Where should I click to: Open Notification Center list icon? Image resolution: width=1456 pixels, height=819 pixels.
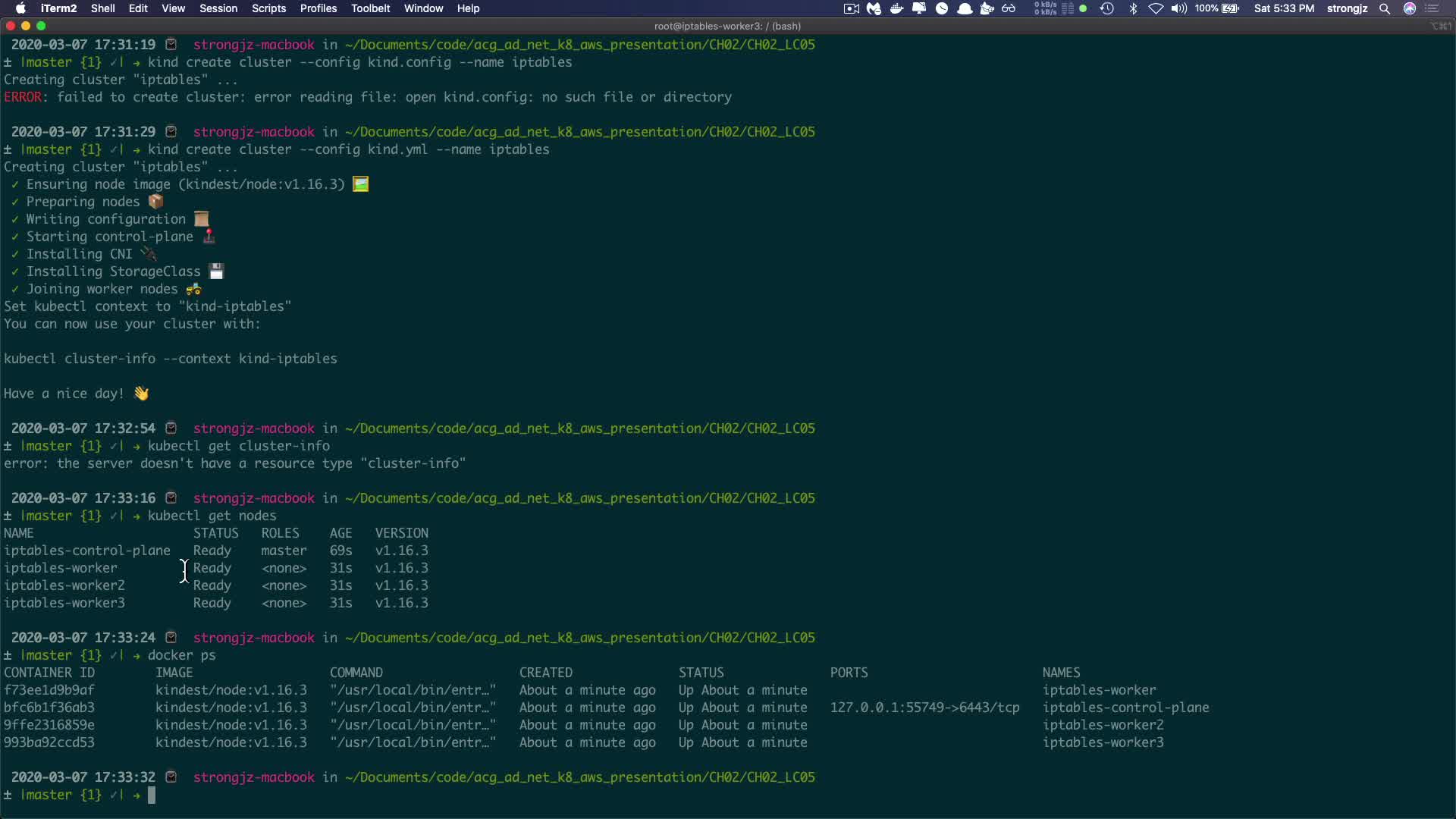tap(1432, 8)
